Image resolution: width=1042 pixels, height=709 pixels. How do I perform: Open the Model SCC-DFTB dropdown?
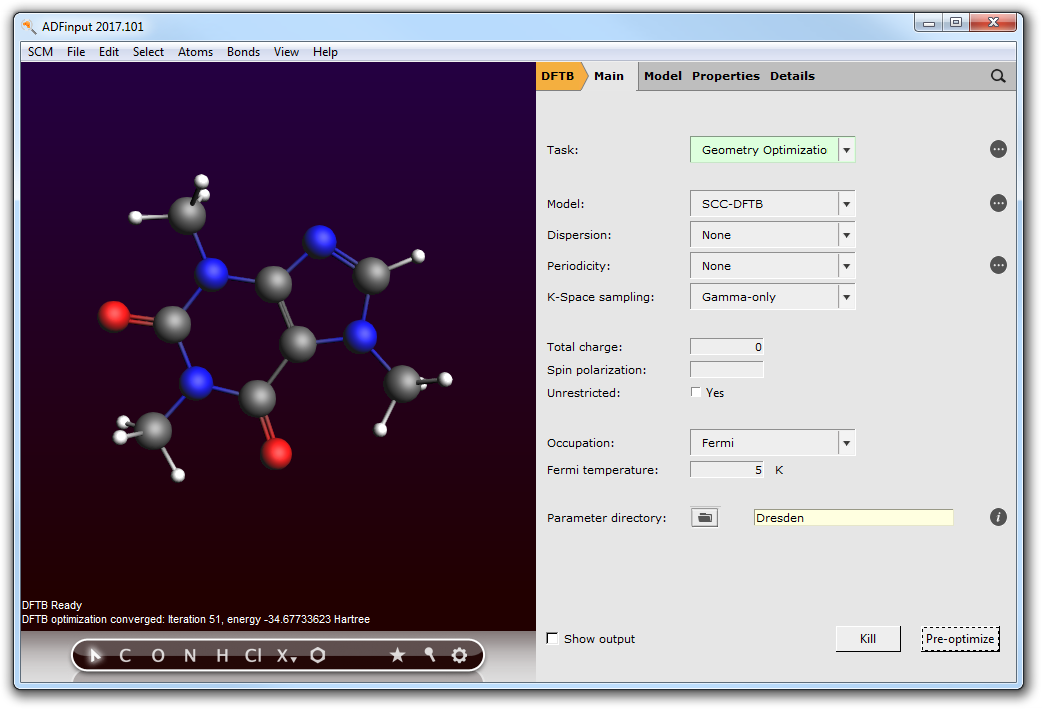[x=772, y=203]
